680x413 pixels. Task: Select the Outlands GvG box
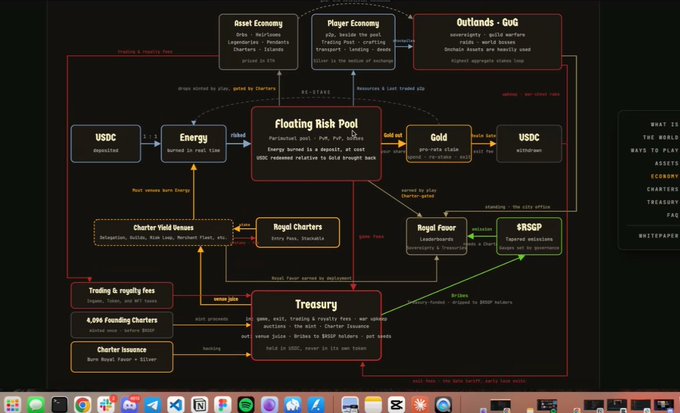coord(487,42)
